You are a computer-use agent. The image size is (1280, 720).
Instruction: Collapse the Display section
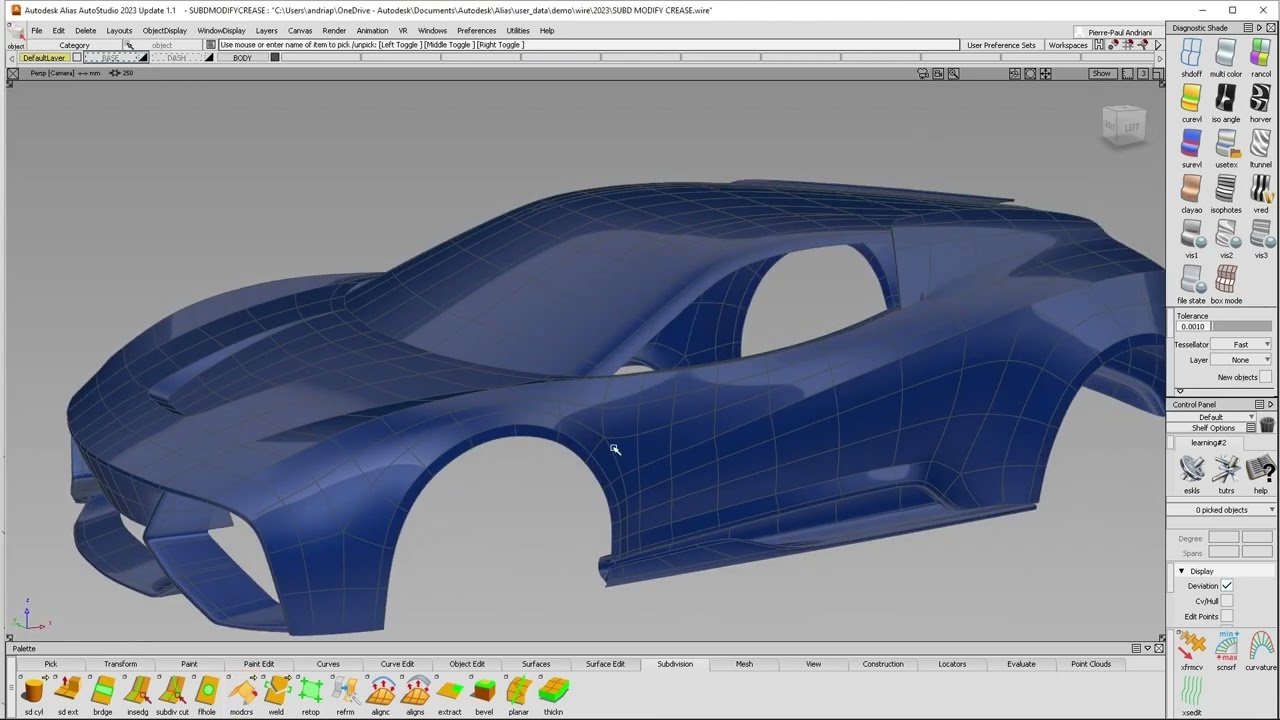coord(1181,571)
